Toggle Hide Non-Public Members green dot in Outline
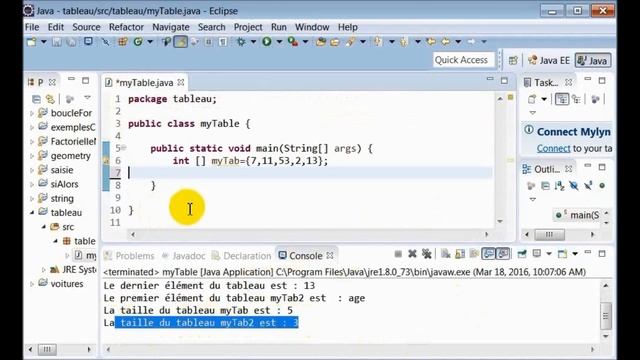640x360 pixels. point(602,186)
